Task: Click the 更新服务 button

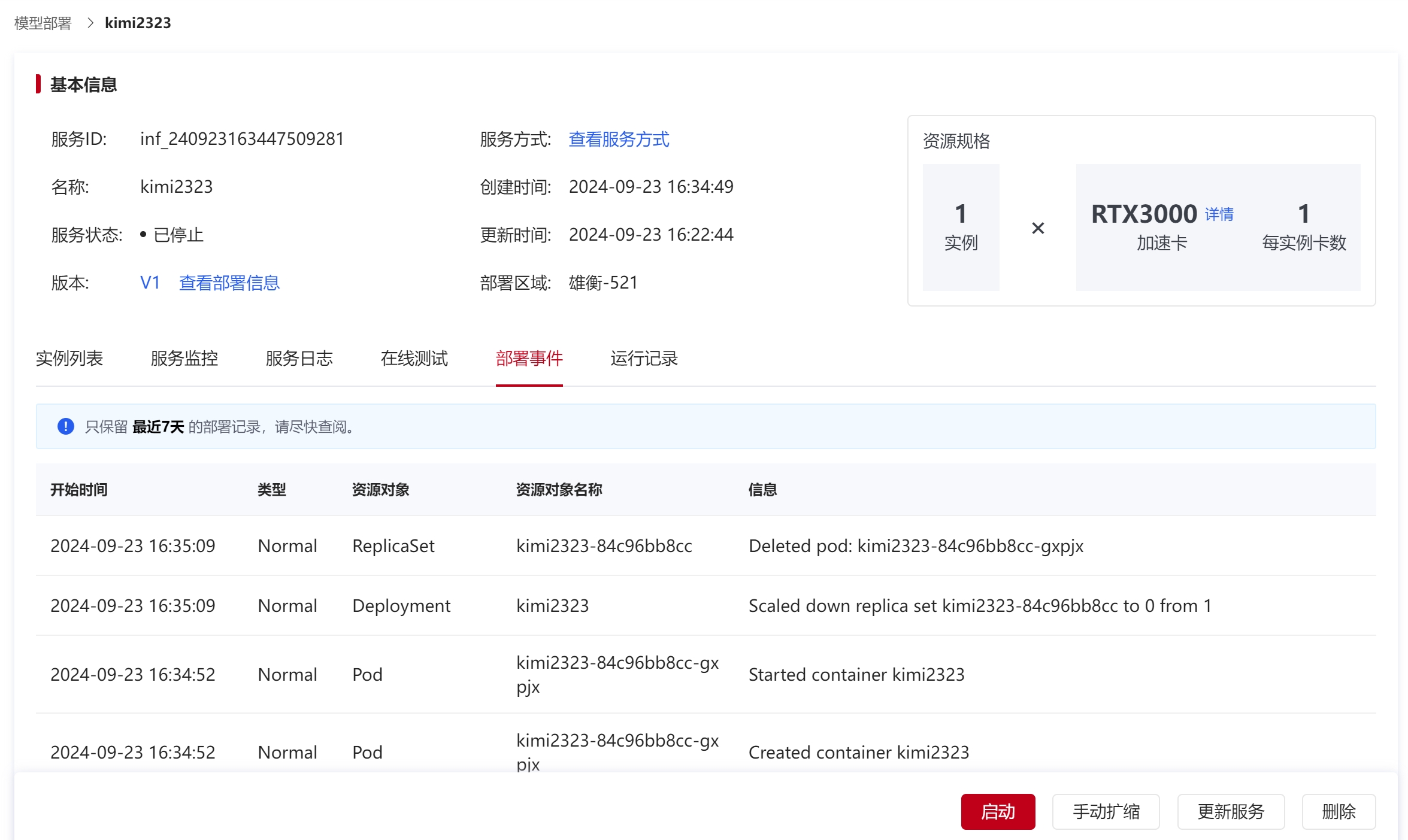Action: point(1231,812)
